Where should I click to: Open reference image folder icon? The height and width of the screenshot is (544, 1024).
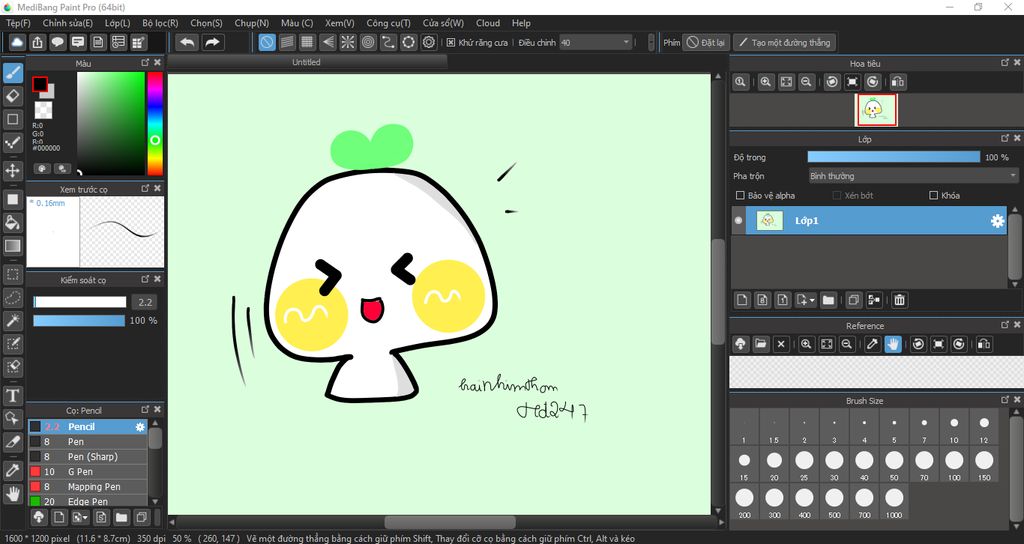761,344
